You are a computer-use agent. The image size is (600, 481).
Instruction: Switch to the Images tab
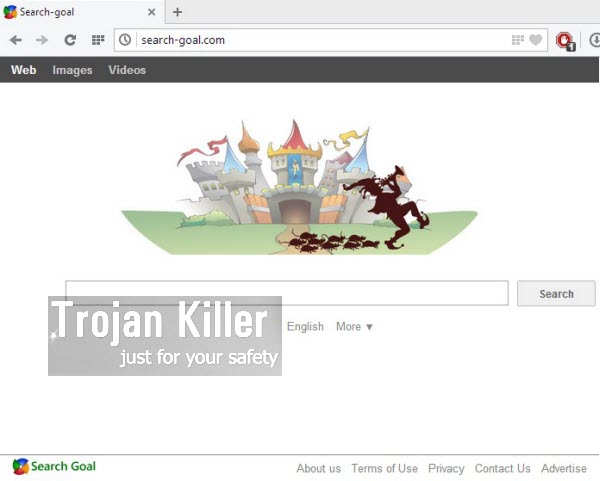(72, 70)
